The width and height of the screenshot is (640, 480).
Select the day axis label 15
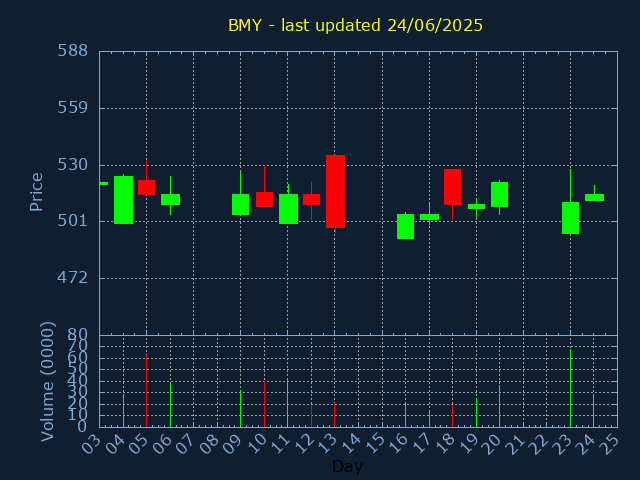(x=375, y=444)
